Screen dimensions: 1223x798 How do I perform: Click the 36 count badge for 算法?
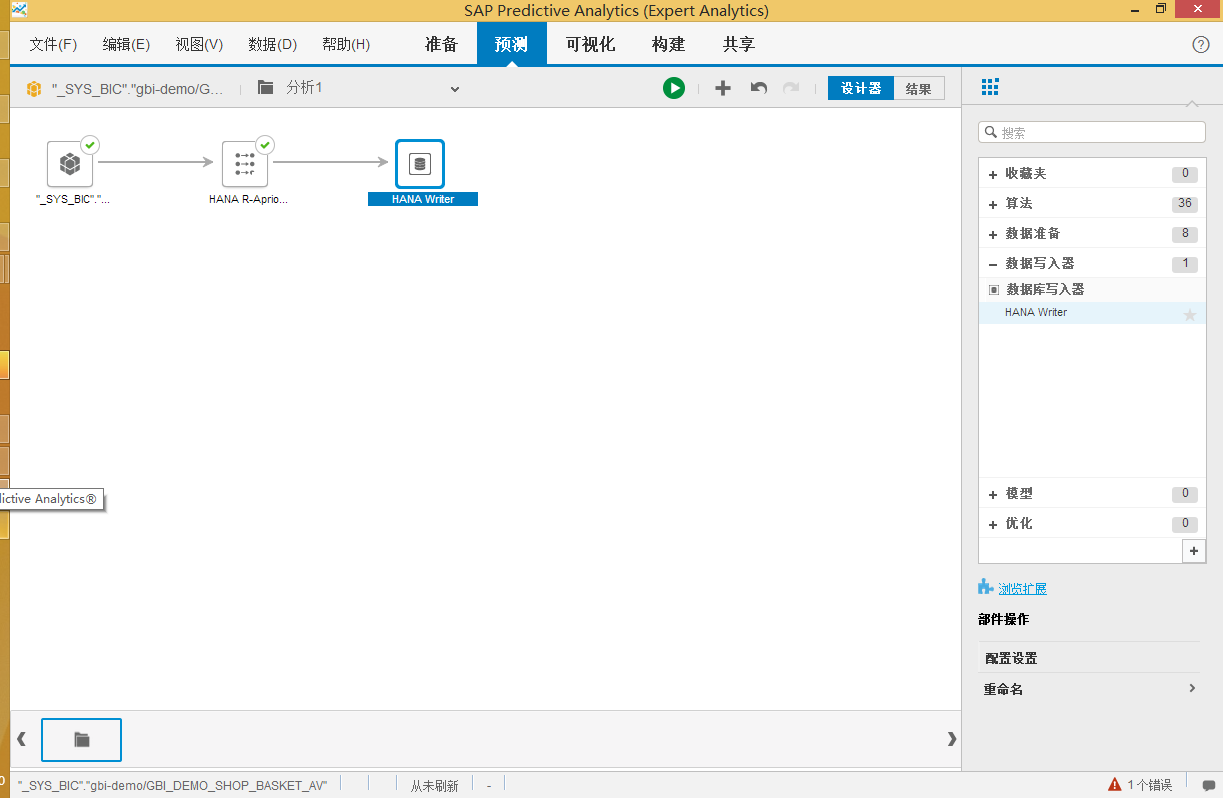click(1185, 204)
